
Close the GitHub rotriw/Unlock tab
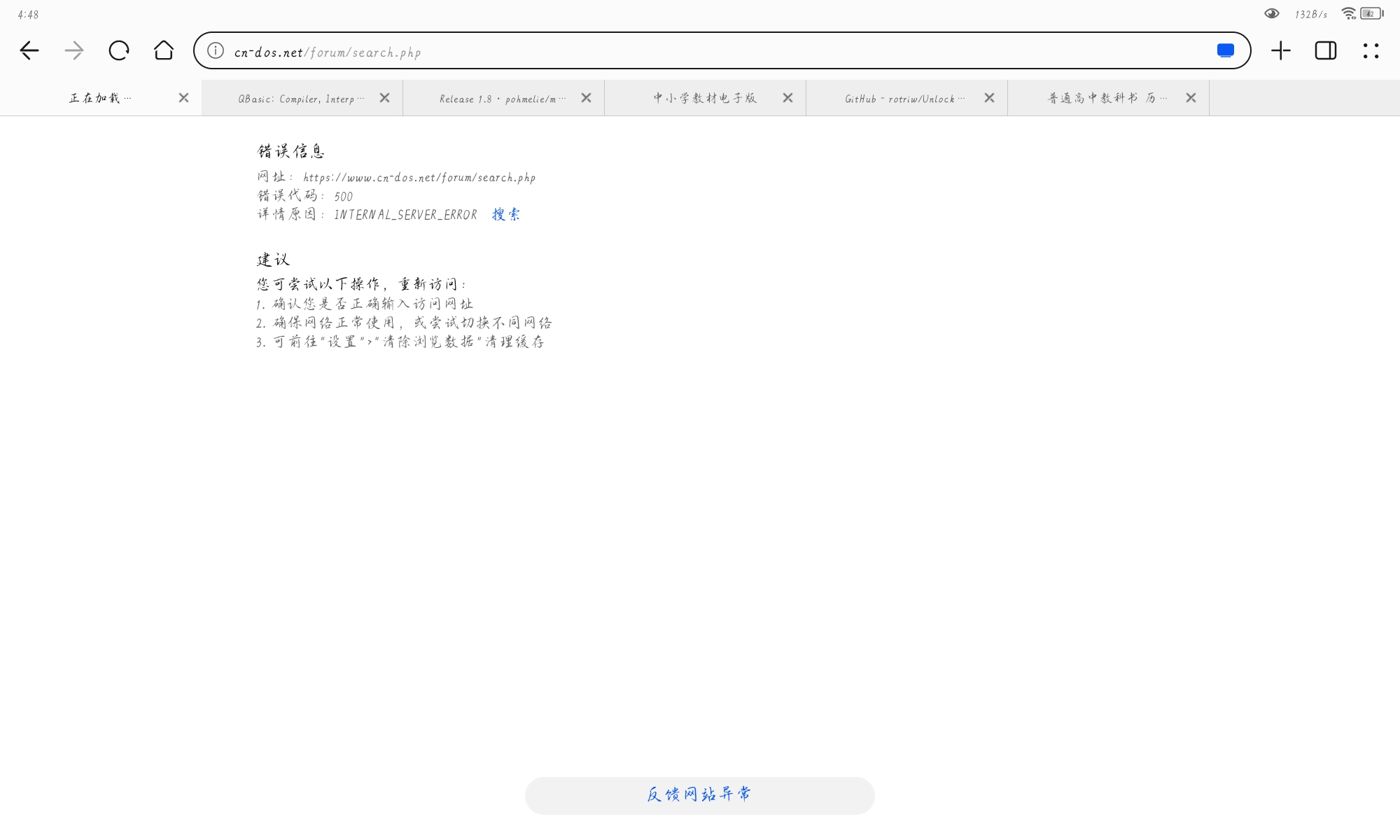(x=989, y=98)
